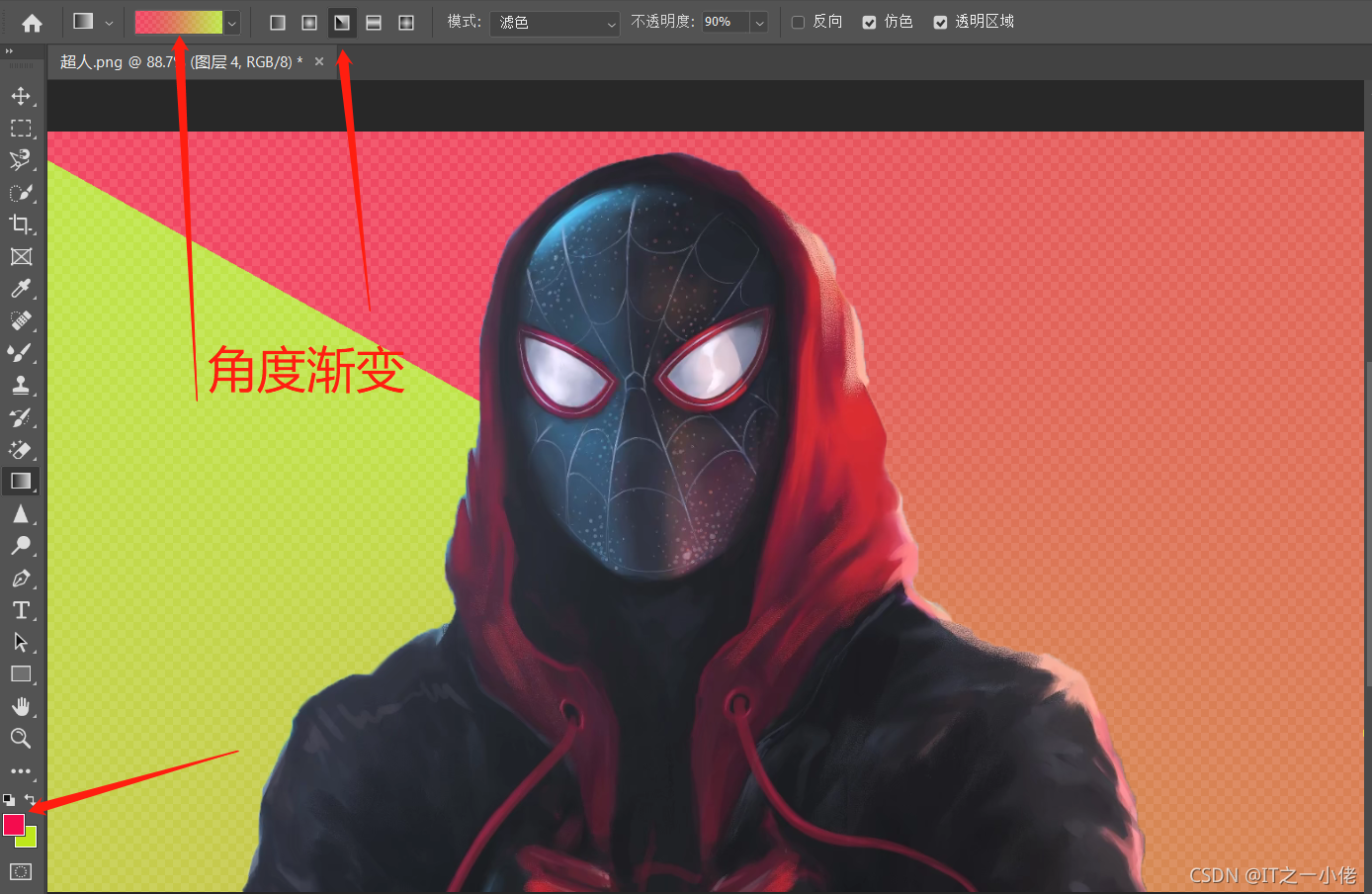Swap foreground and background colors
This screenshot has height=894, width=1372.
point(30,799)
